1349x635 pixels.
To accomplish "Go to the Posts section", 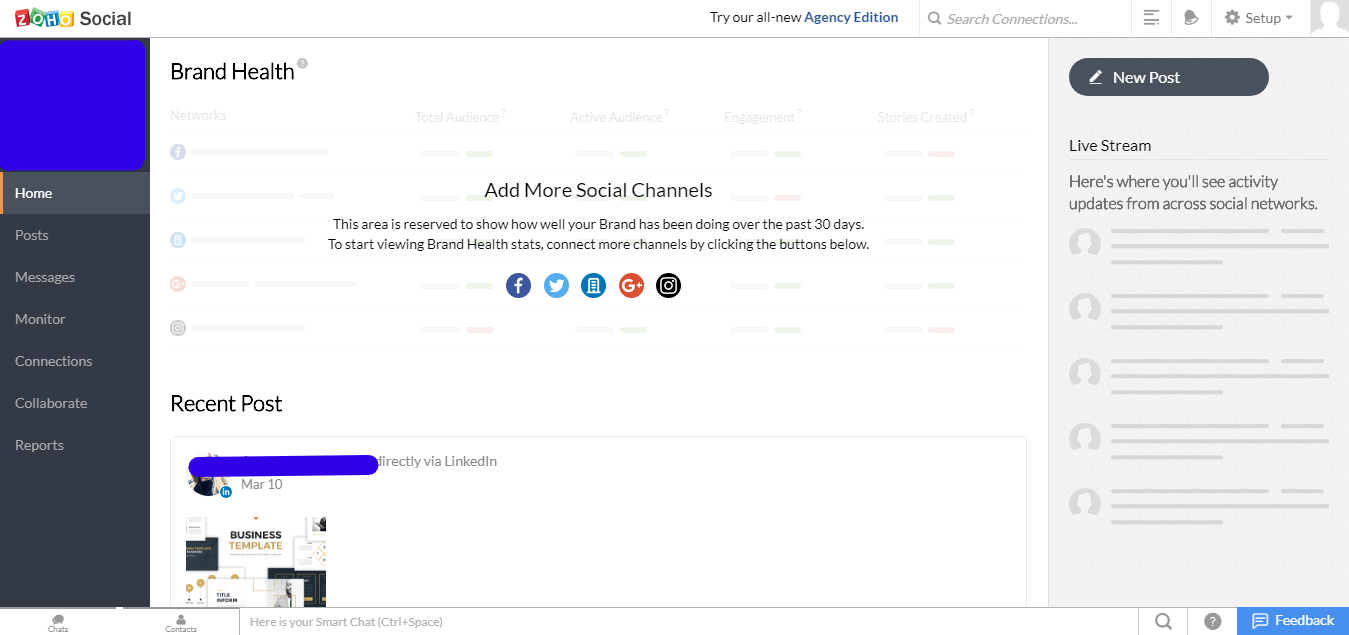I will (31, 234).
